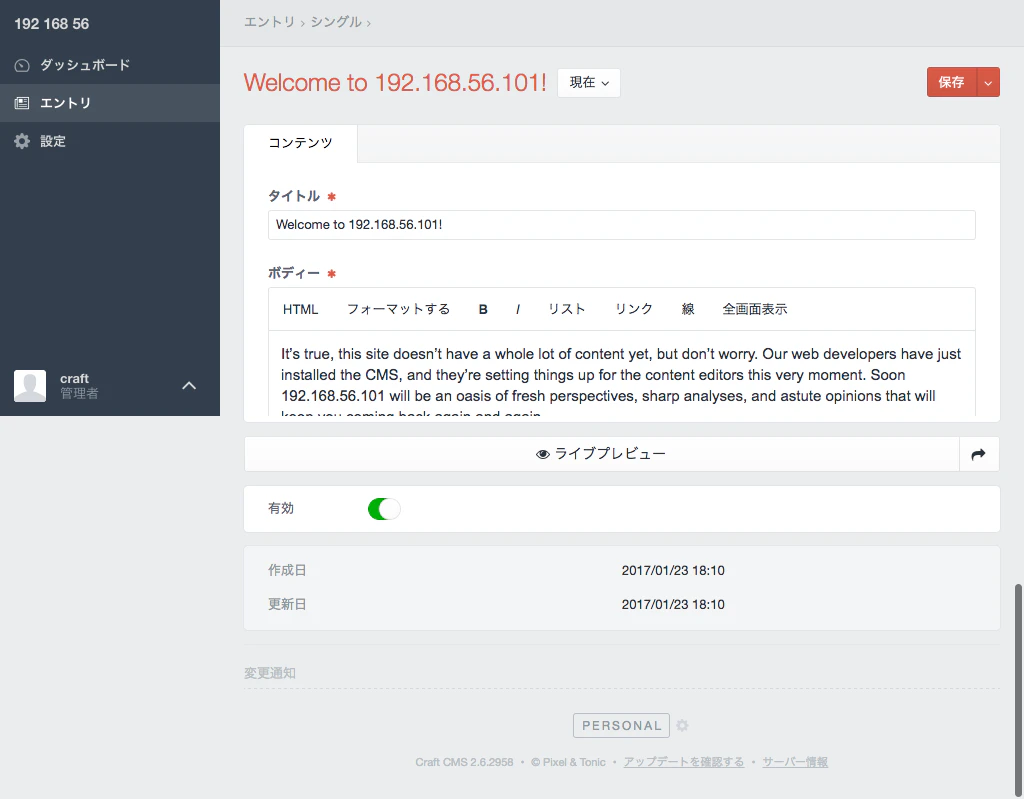Select エントリ in the sidebar navigation
This screenshot has height=799, width=1024.
[x=110, y=103]
